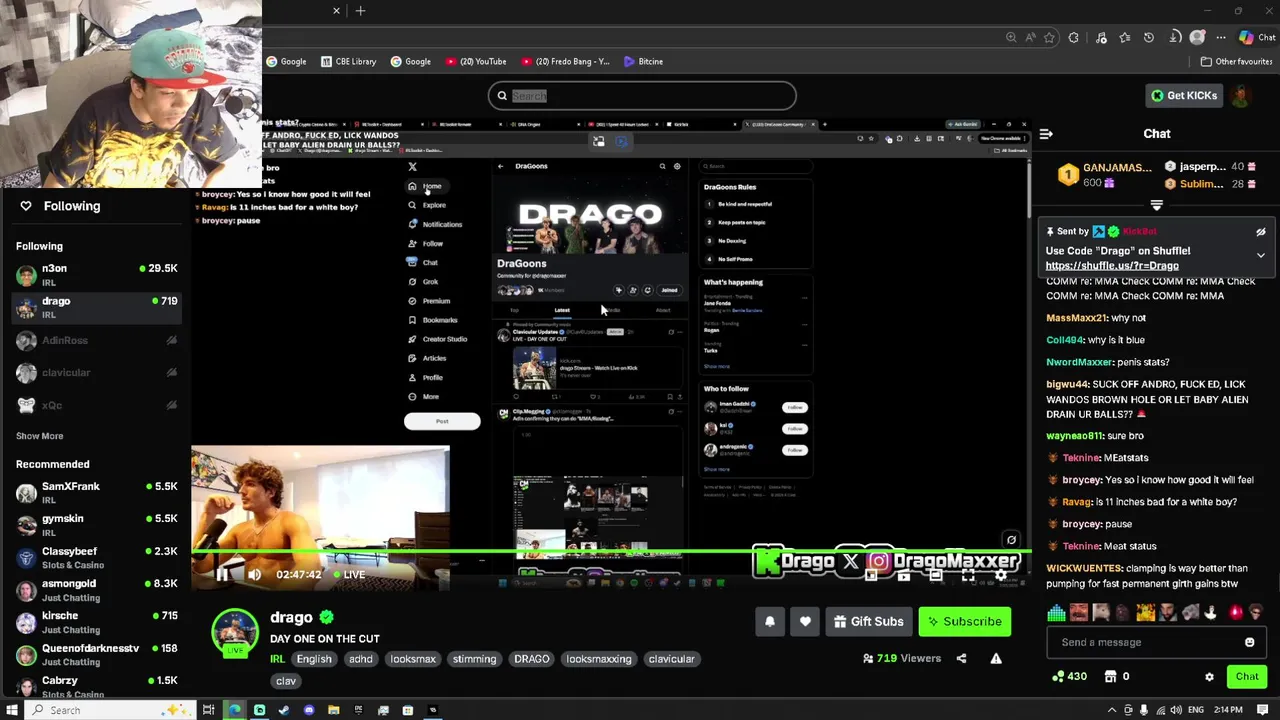Screen dimensions: 1280x720
Task: Click the Windows taskbar search box
Action: pyautogui.click(x=108, y=710)
